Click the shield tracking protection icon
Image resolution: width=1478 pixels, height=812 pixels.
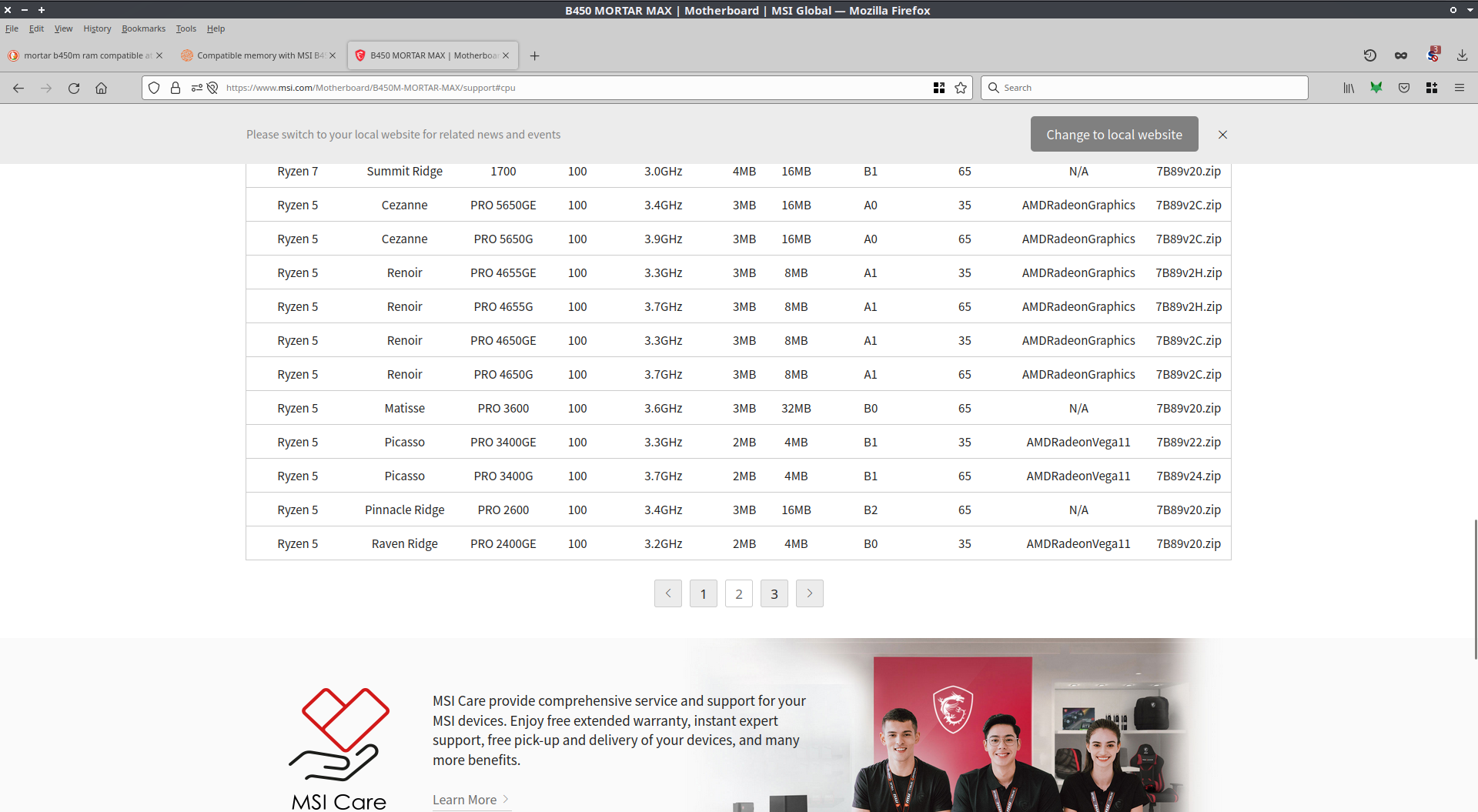[154, 89]
